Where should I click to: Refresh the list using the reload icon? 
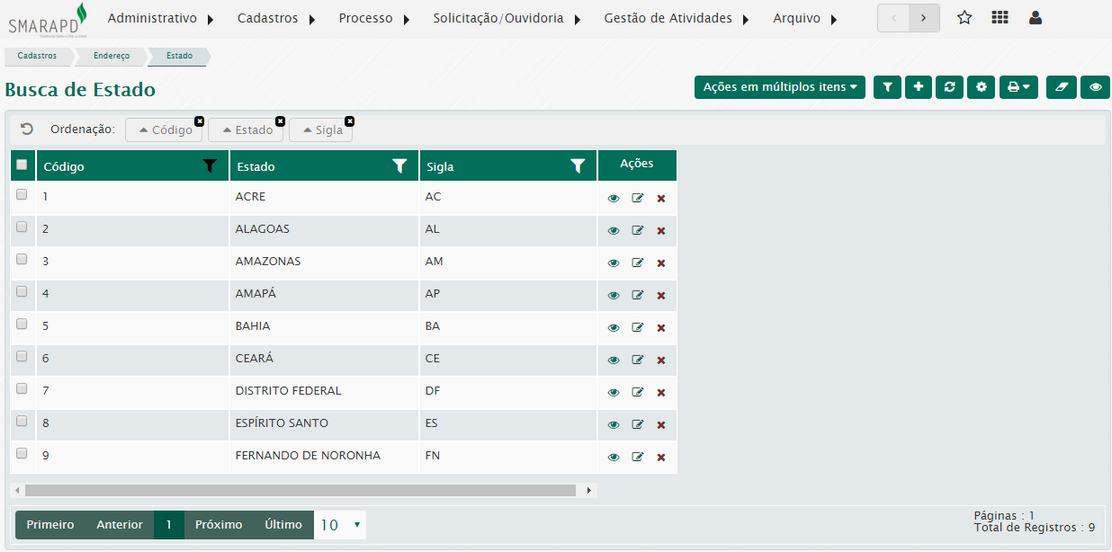949,87
